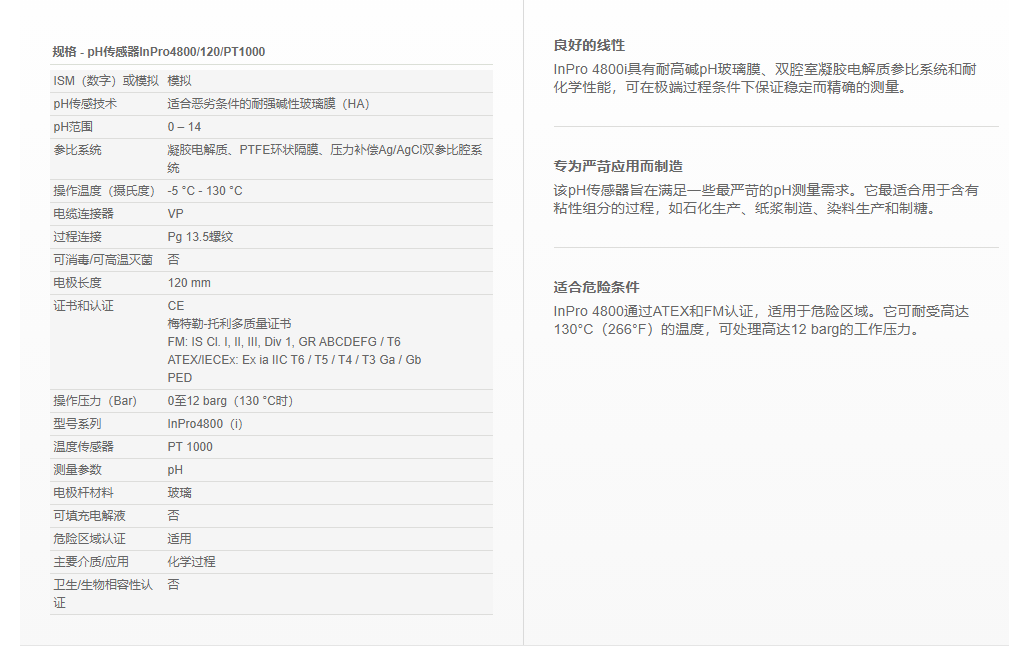Viewport: 1009px width, 652px height.
Task: Select the 可消毒/可高温灭菌 label
Action: [x=103, y=259]
